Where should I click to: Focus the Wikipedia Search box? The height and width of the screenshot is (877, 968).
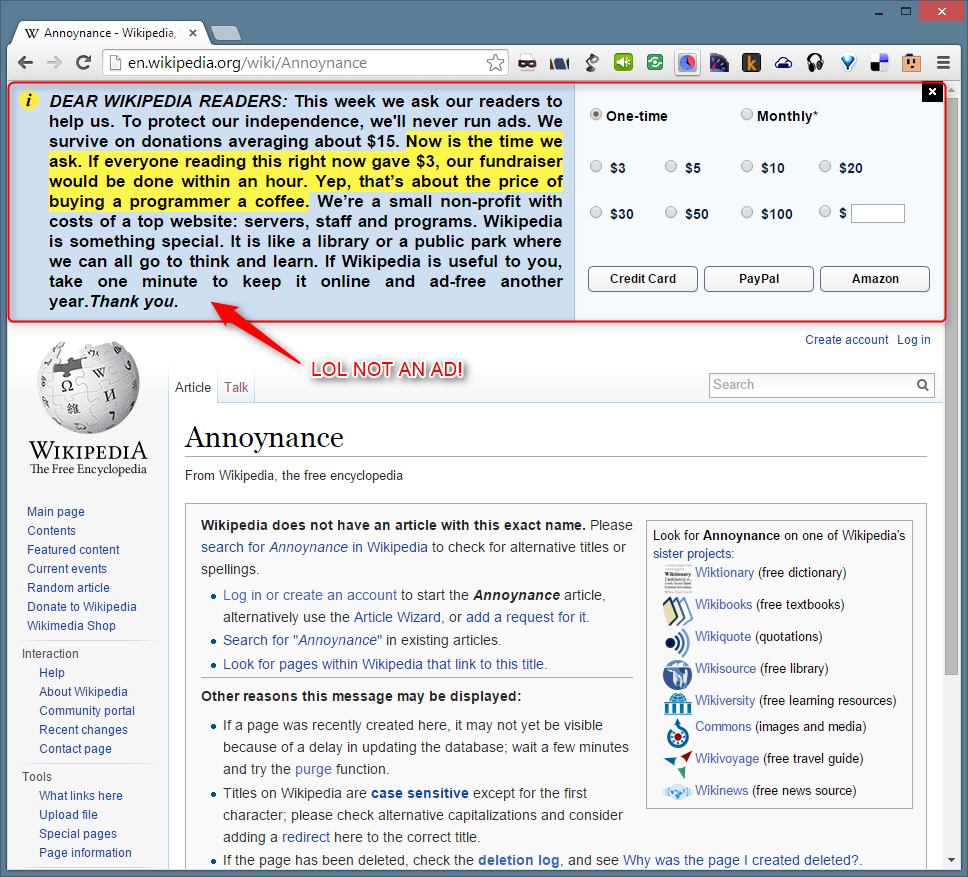[812, 385]
